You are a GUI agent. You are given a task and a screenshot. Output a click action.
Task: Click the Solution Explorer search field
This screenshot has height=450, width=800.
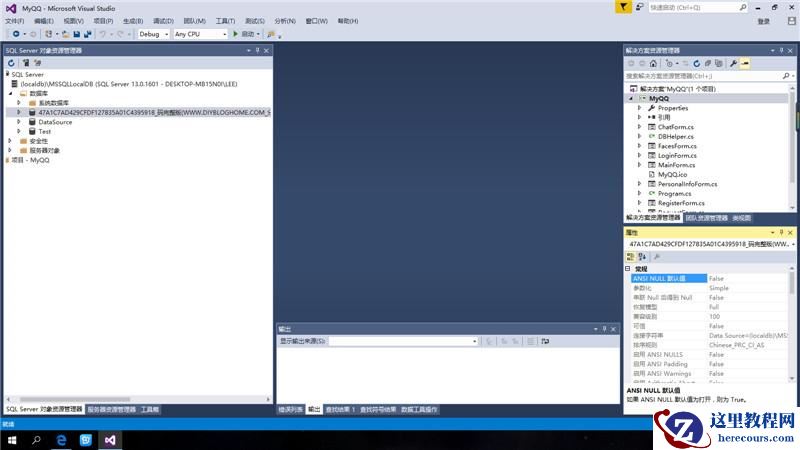pos(703,76)
